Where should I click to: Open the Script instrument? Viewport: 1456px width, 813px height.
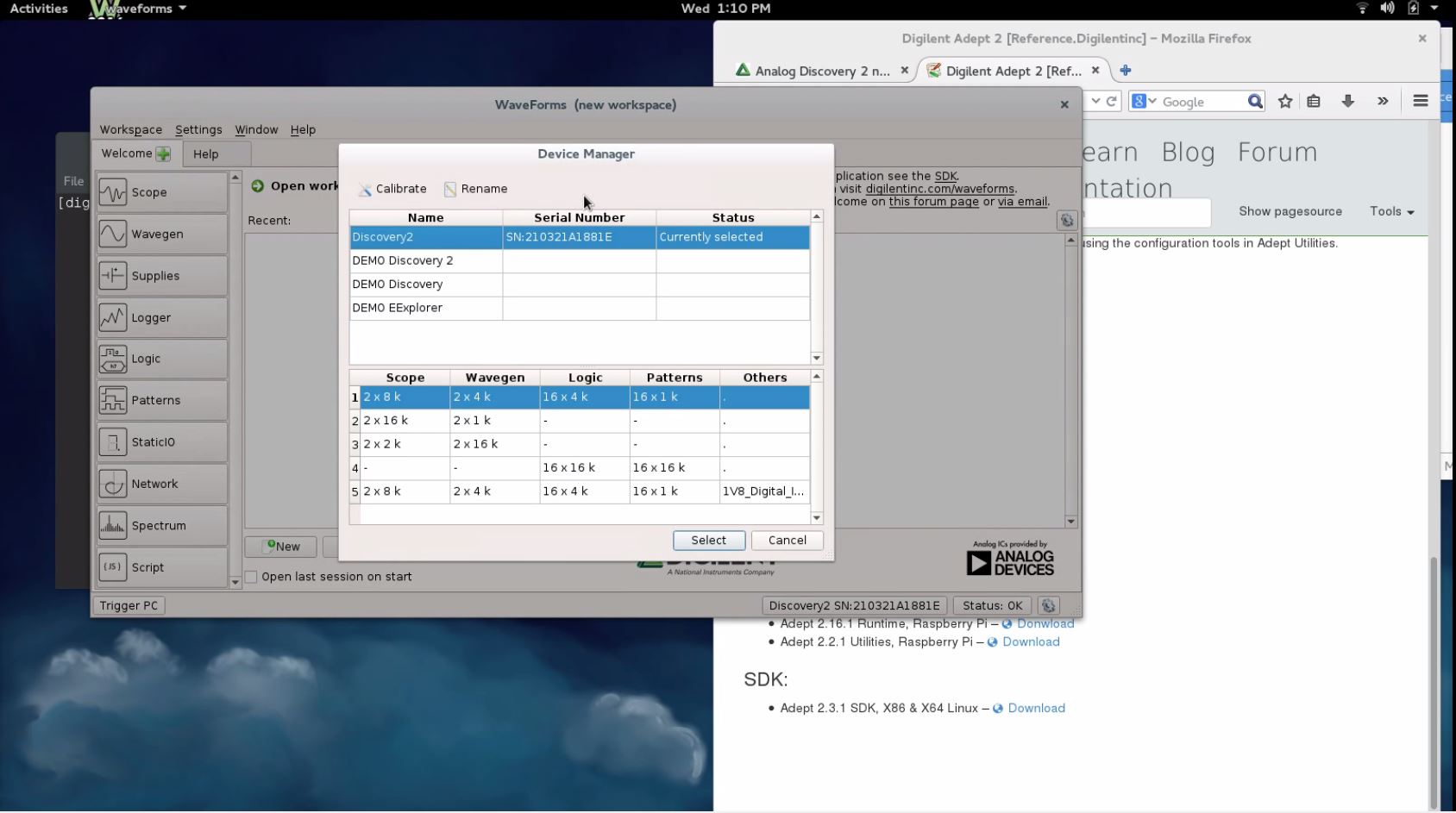click(162, 567)
